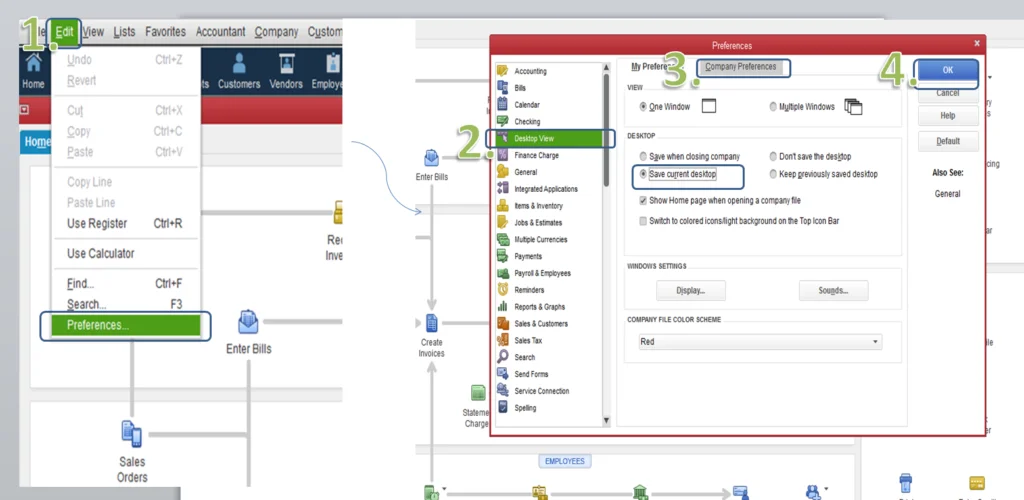Click the Help button
This screenshot has width=1024, height=500.
pos(948,116)
